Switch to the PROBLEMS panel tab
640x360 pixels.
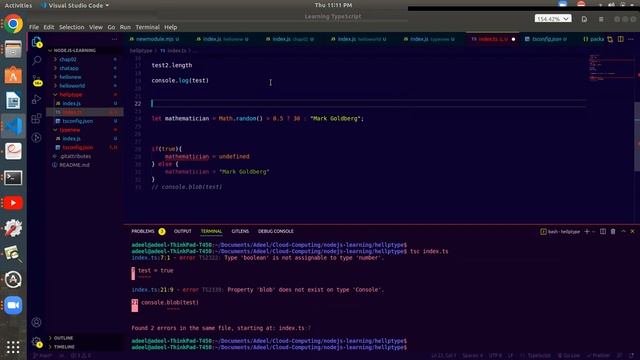pos(143,231)
